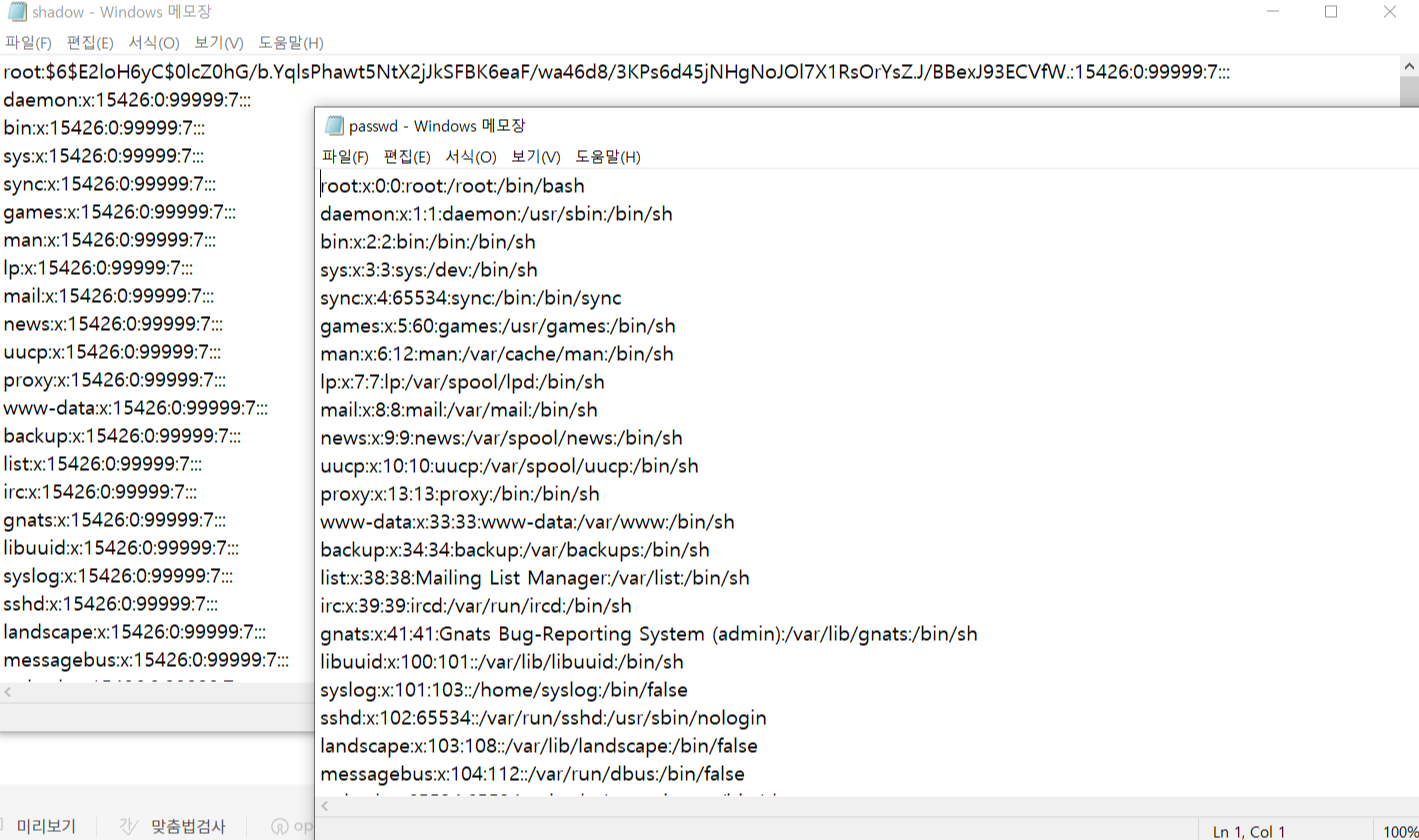Click the messagebus:x:104:112 line in passwd
The width and height of the screenshot is (1419, 840).
(533, 774)
